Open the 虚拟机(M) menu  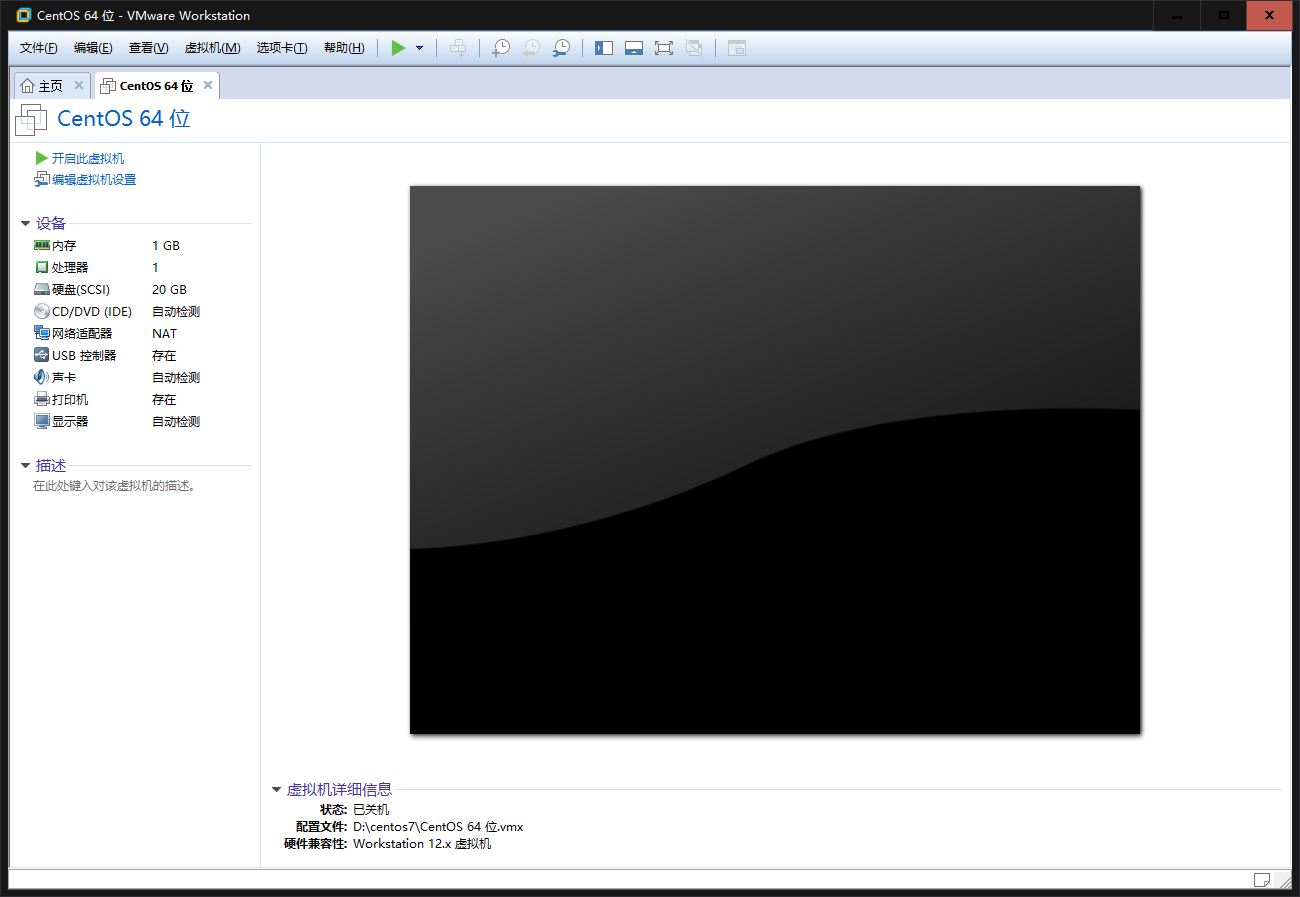(213, 48)
